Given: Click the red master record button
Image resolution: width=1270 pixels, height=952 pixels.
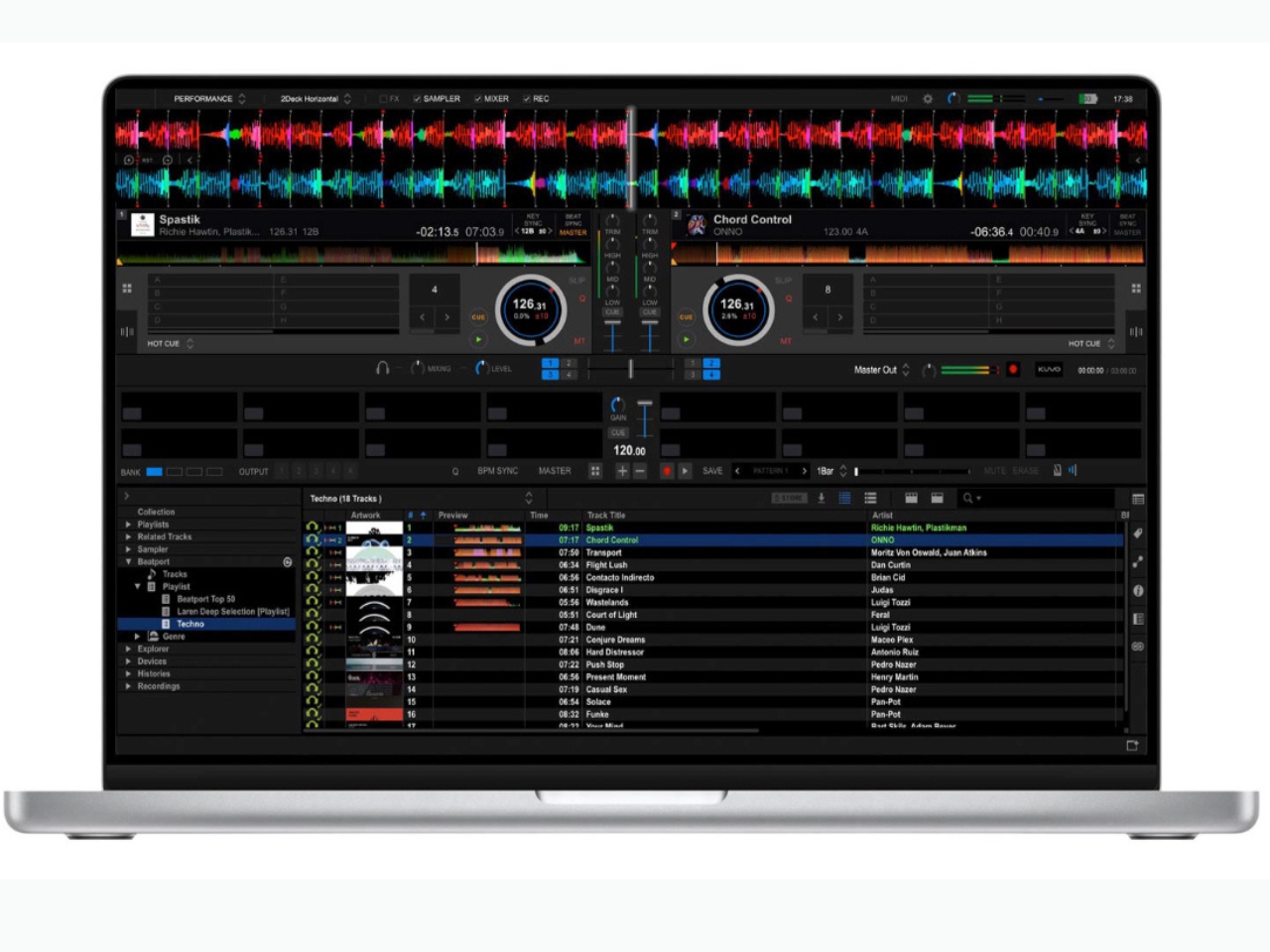Looking at the screenshot, I should [1013, 370].
